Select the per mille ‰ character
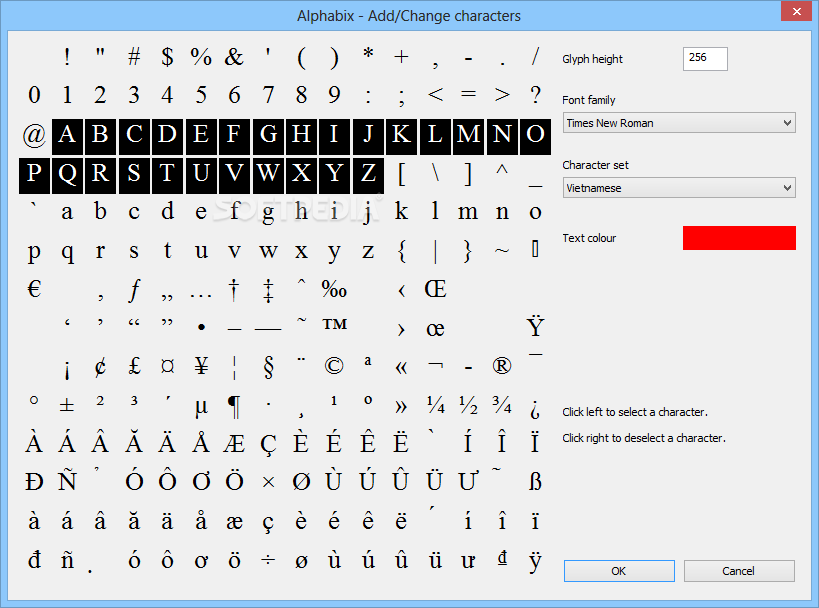The width and height of the screenshot is (819, 608). (334, 289)
